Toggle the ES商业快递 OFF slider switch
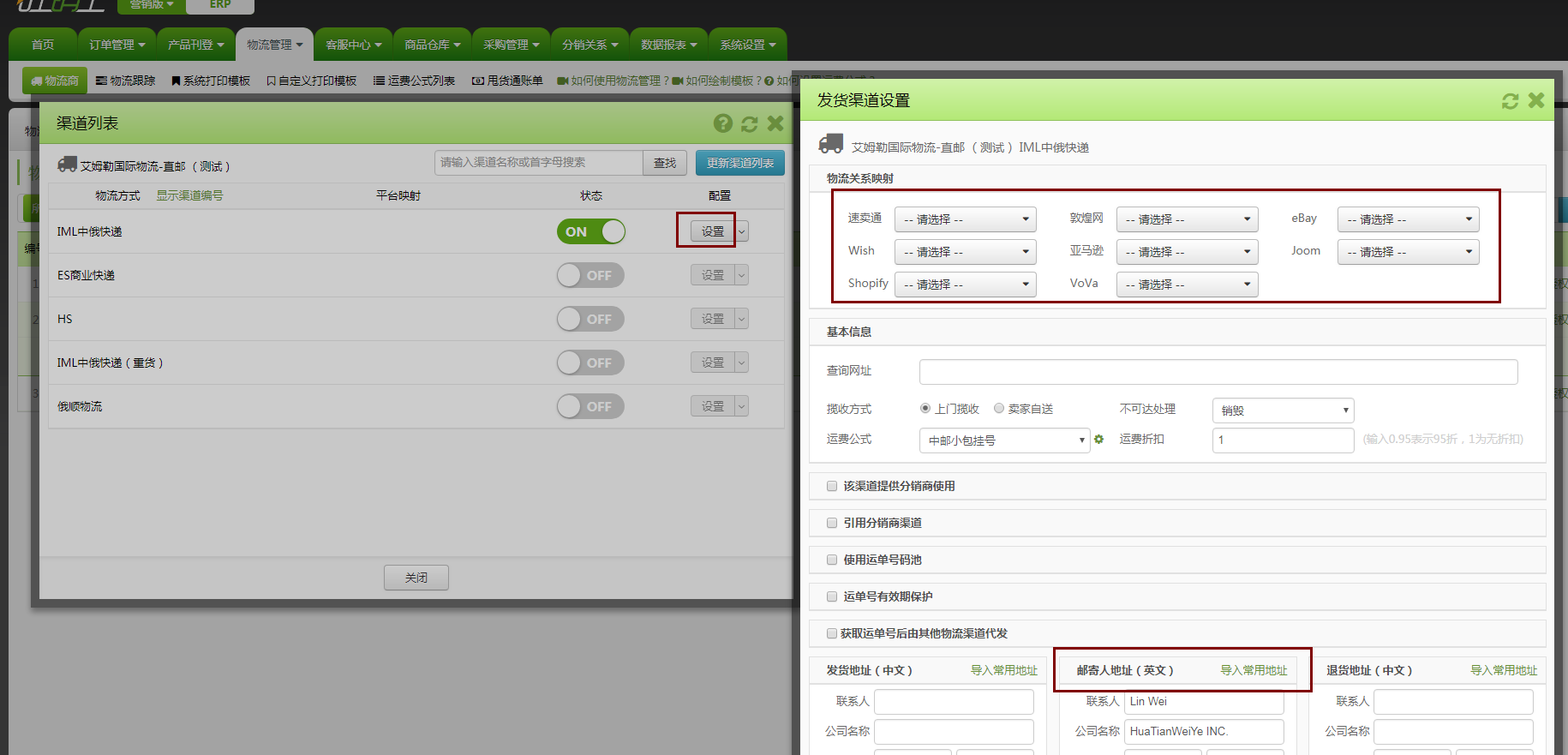 point(590,275)
